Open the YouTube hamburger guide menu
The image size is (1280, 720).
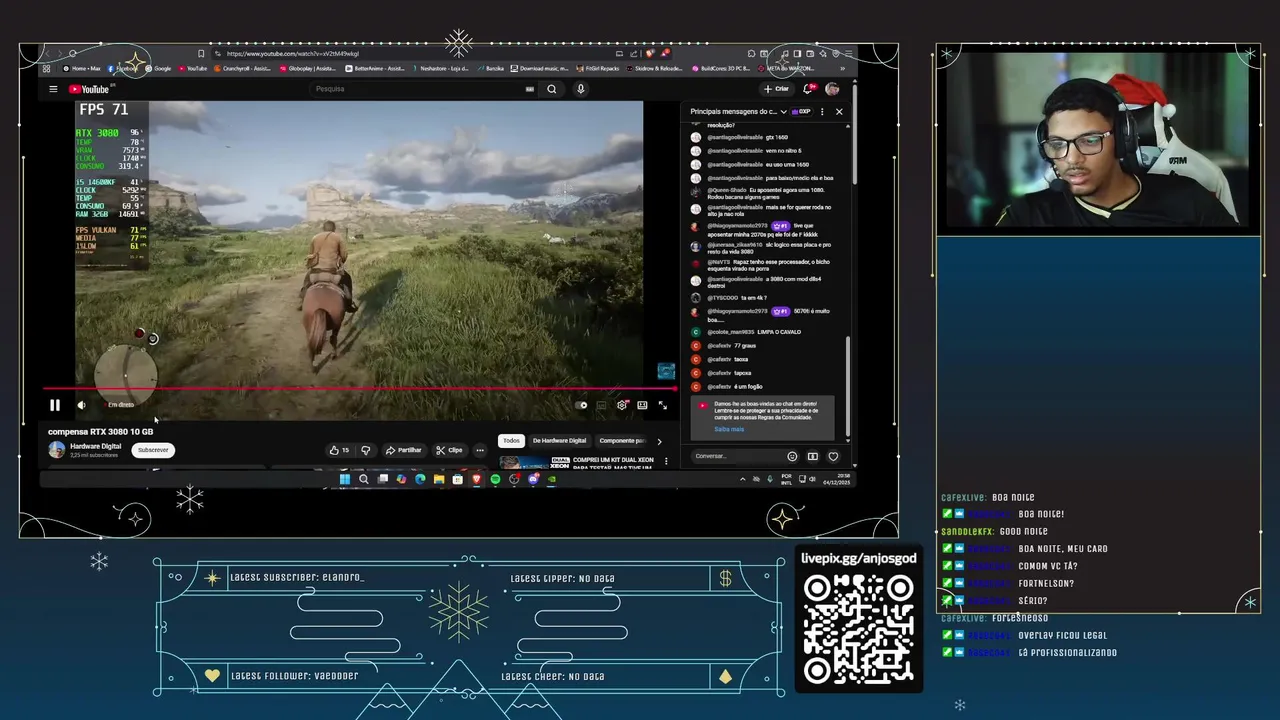(x=53, y=89)
